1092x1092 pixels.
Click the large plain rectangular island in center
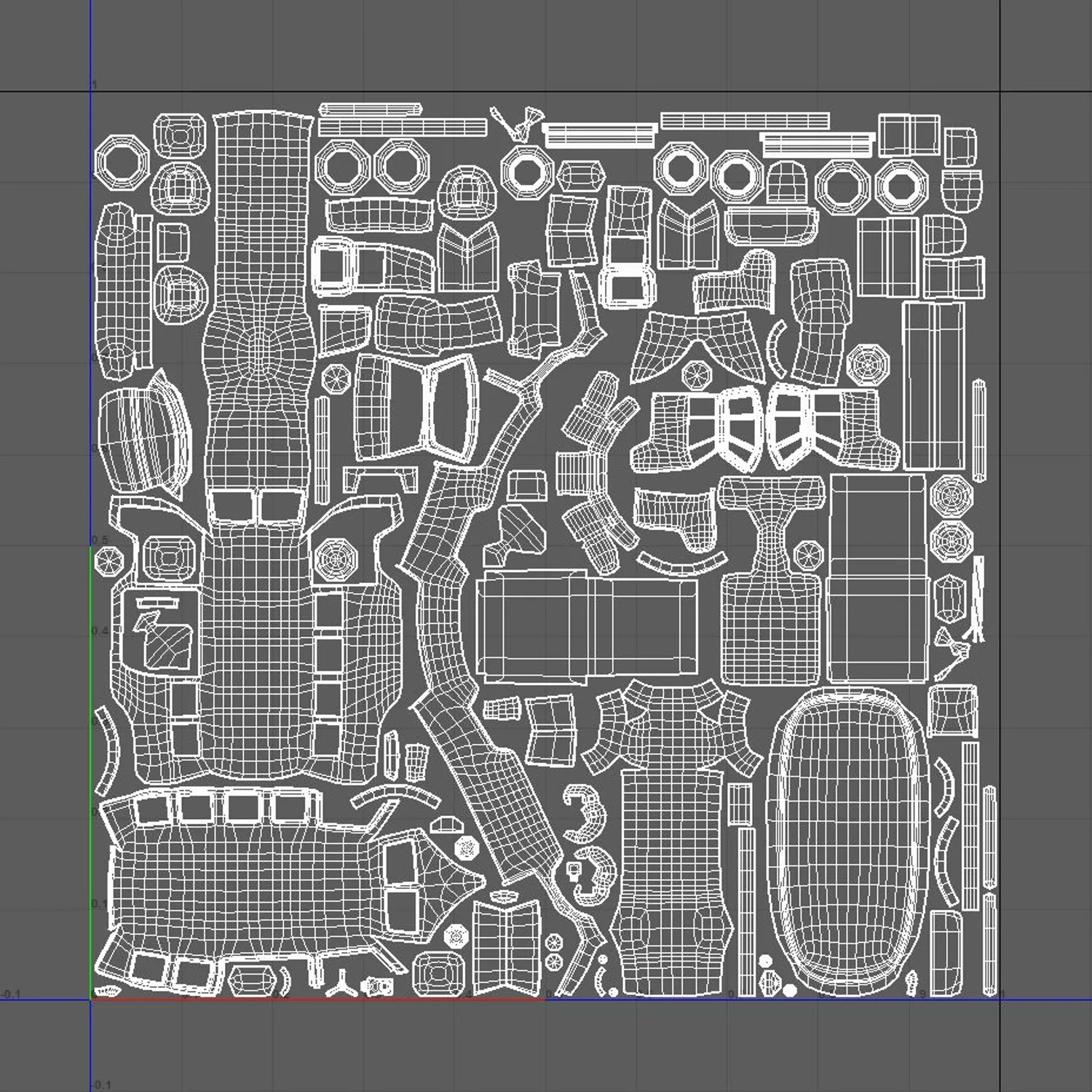point(586,626)
